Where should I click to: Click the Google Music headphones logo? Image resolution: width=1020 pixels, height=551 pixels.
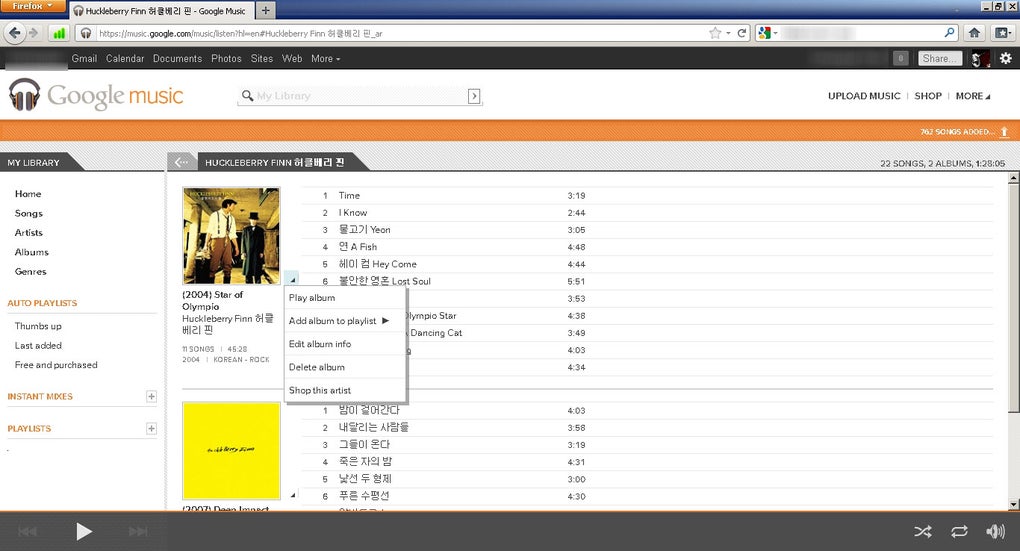[24, 95]
